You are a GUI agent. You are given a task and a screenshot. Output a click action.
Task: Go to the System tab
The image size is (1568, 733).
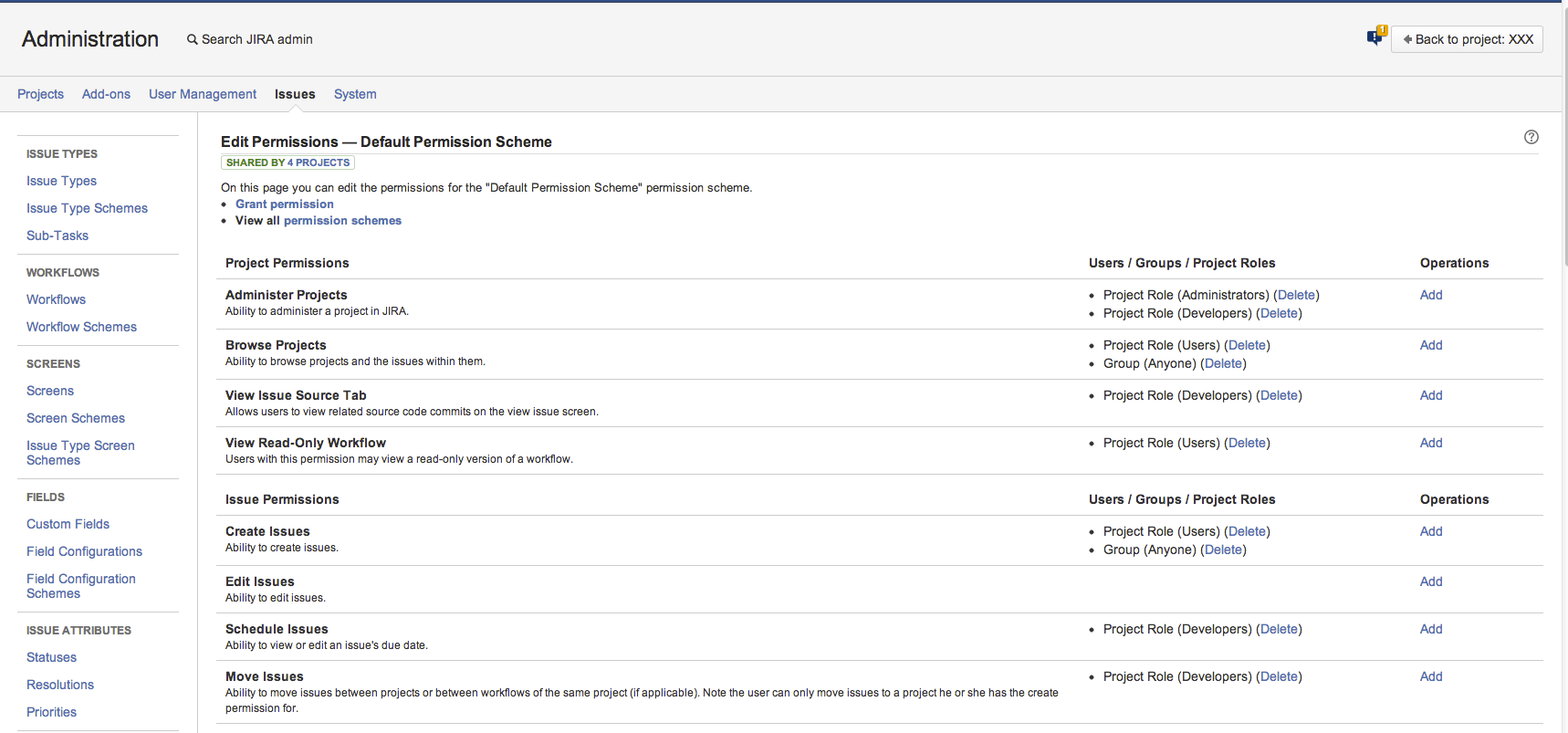click(x=355, y=94)
